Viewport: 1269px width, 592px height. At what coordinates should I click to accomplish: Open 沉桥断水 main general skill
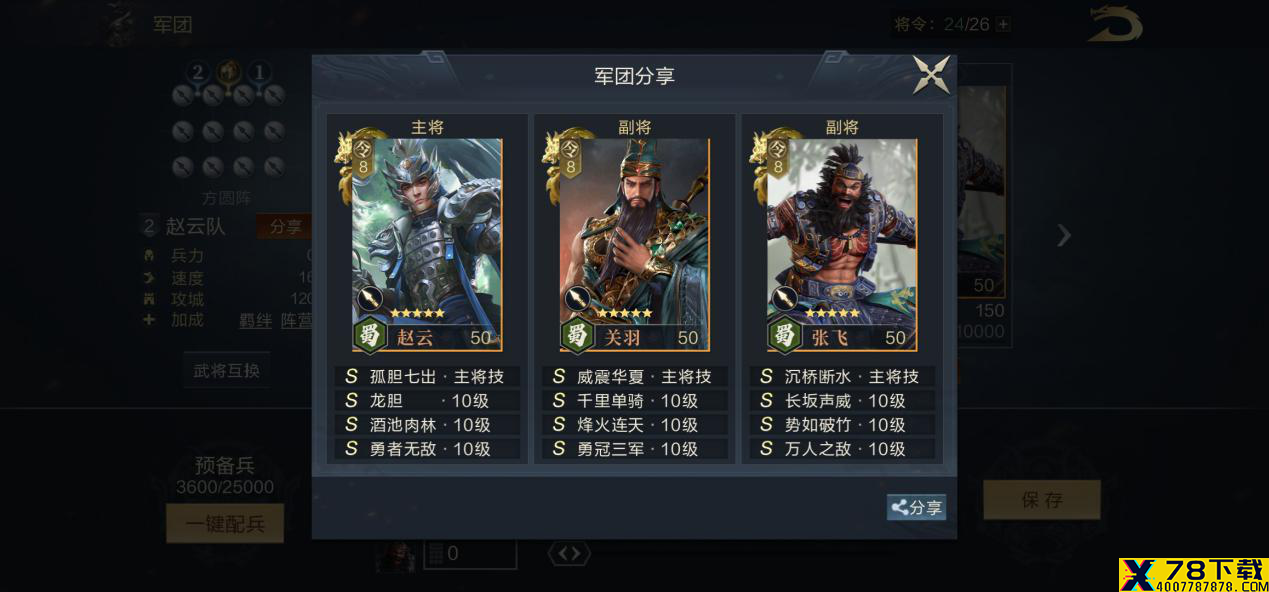pyautogui.click(x=842, y=377)
